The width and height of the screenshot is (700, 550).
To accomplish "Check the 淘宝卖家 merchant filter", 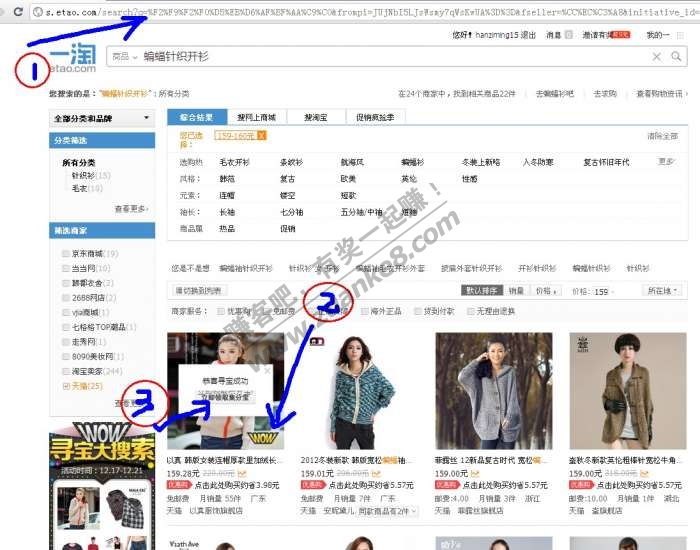I will click(66, 371).
